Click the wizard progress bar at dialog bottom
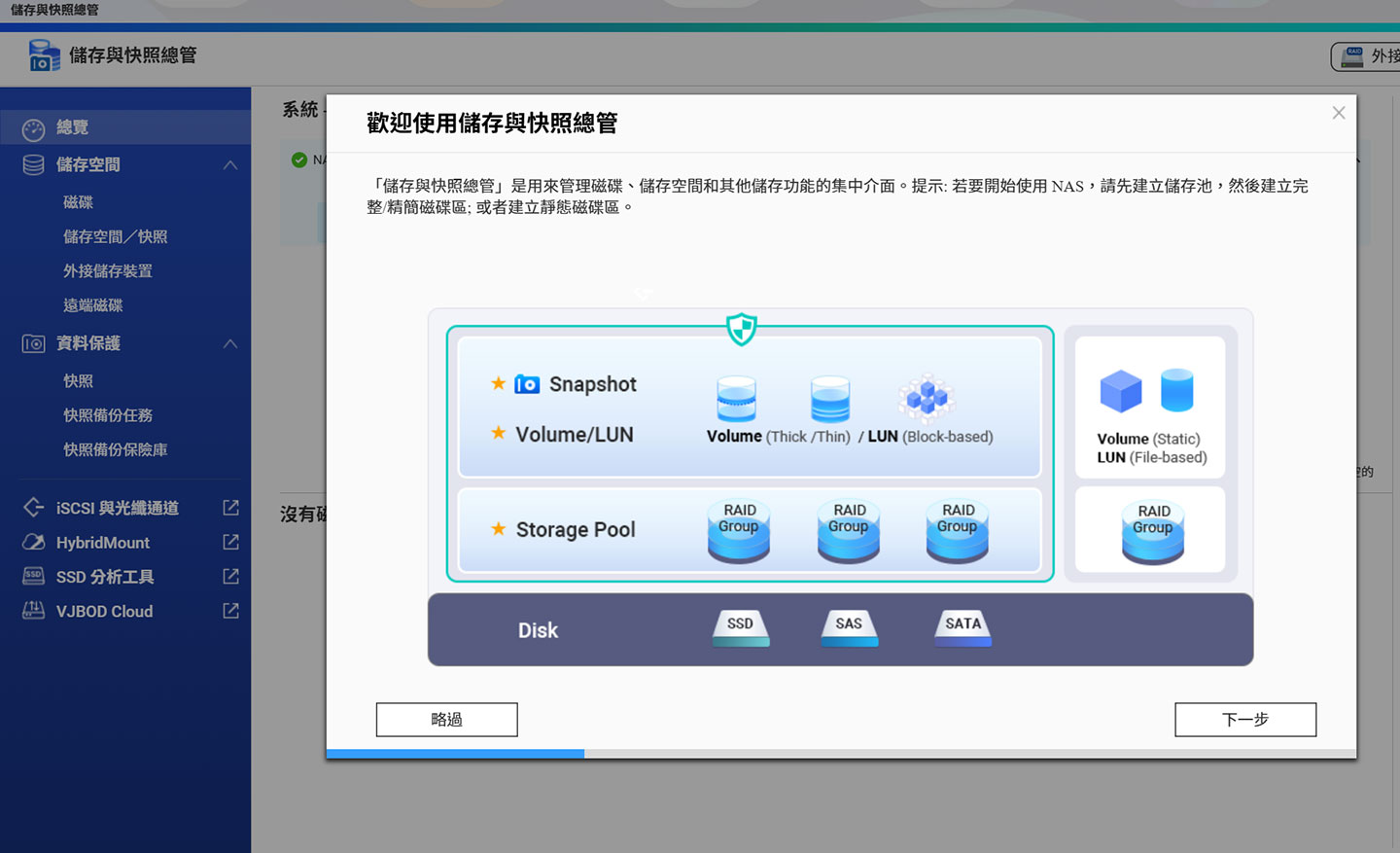 (x=841, y=754)
